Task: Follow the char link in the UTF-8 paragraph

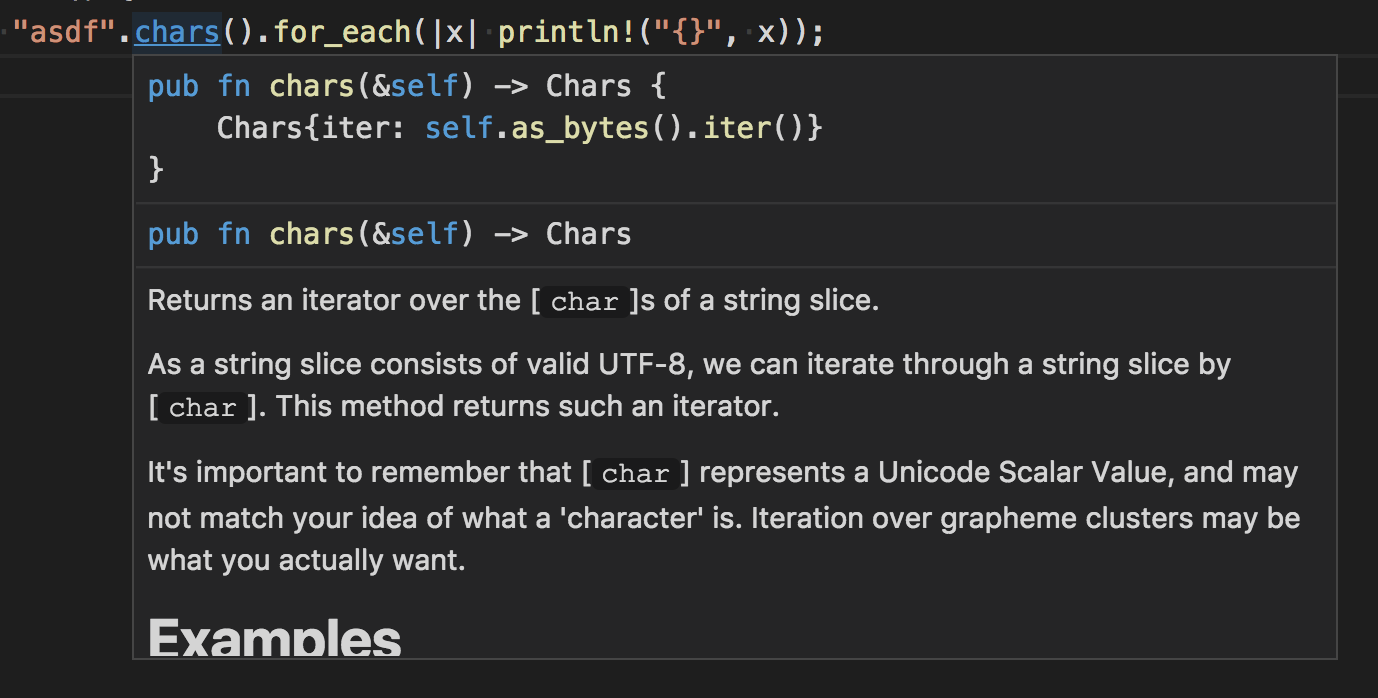Action: pyautogui.click(x=201, y=407)
